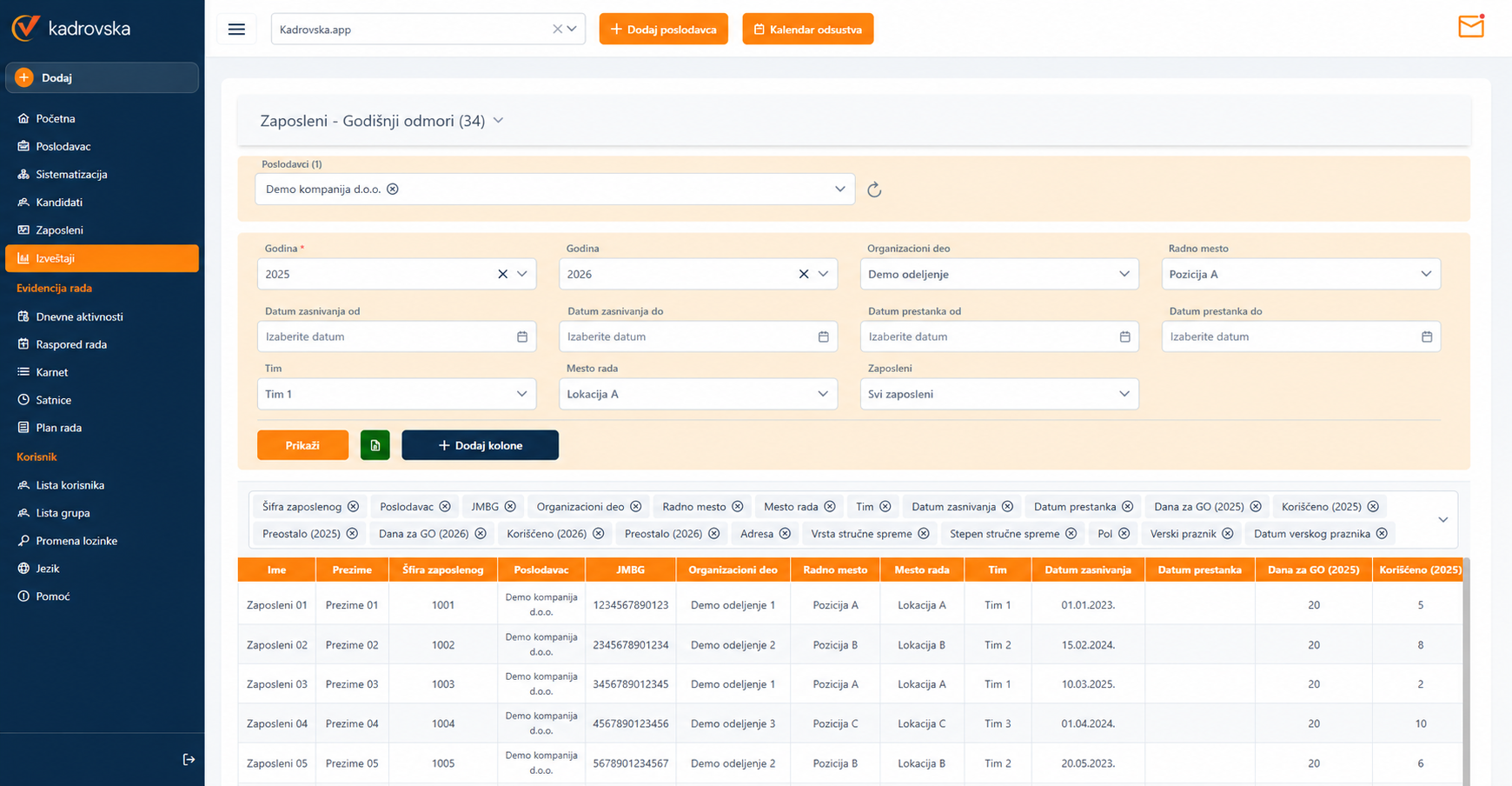Expand the Mesto rada dropdown

tap(699, 394)
